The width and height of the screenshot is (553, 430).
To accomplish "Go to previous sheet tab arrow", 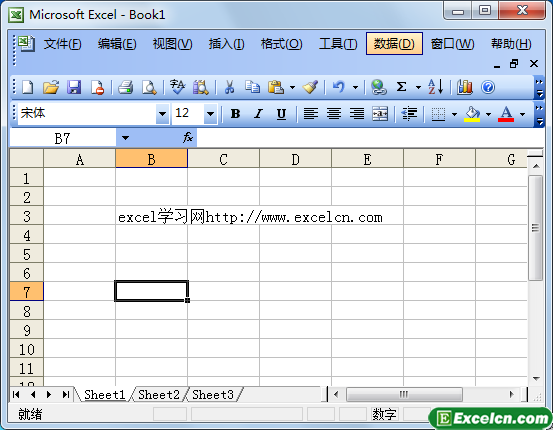I will 33,394.
